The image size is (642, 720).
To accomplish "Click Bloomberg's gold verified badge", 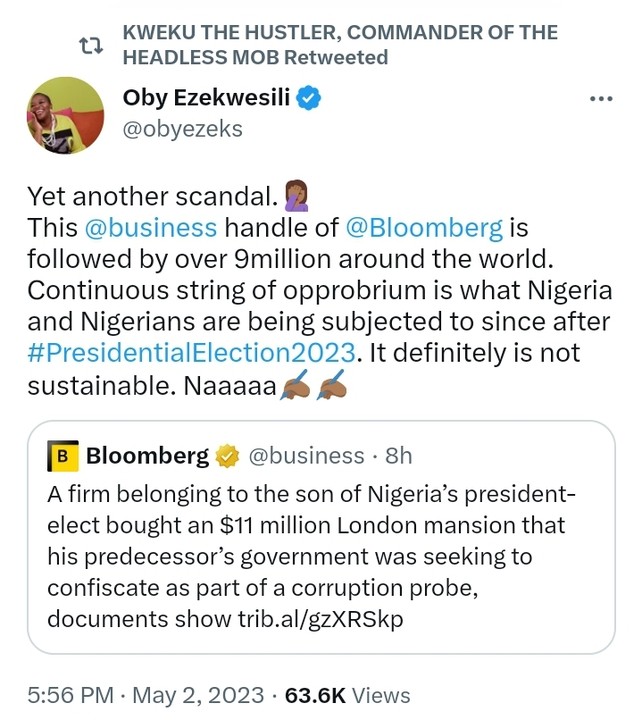I will [229, 456].
